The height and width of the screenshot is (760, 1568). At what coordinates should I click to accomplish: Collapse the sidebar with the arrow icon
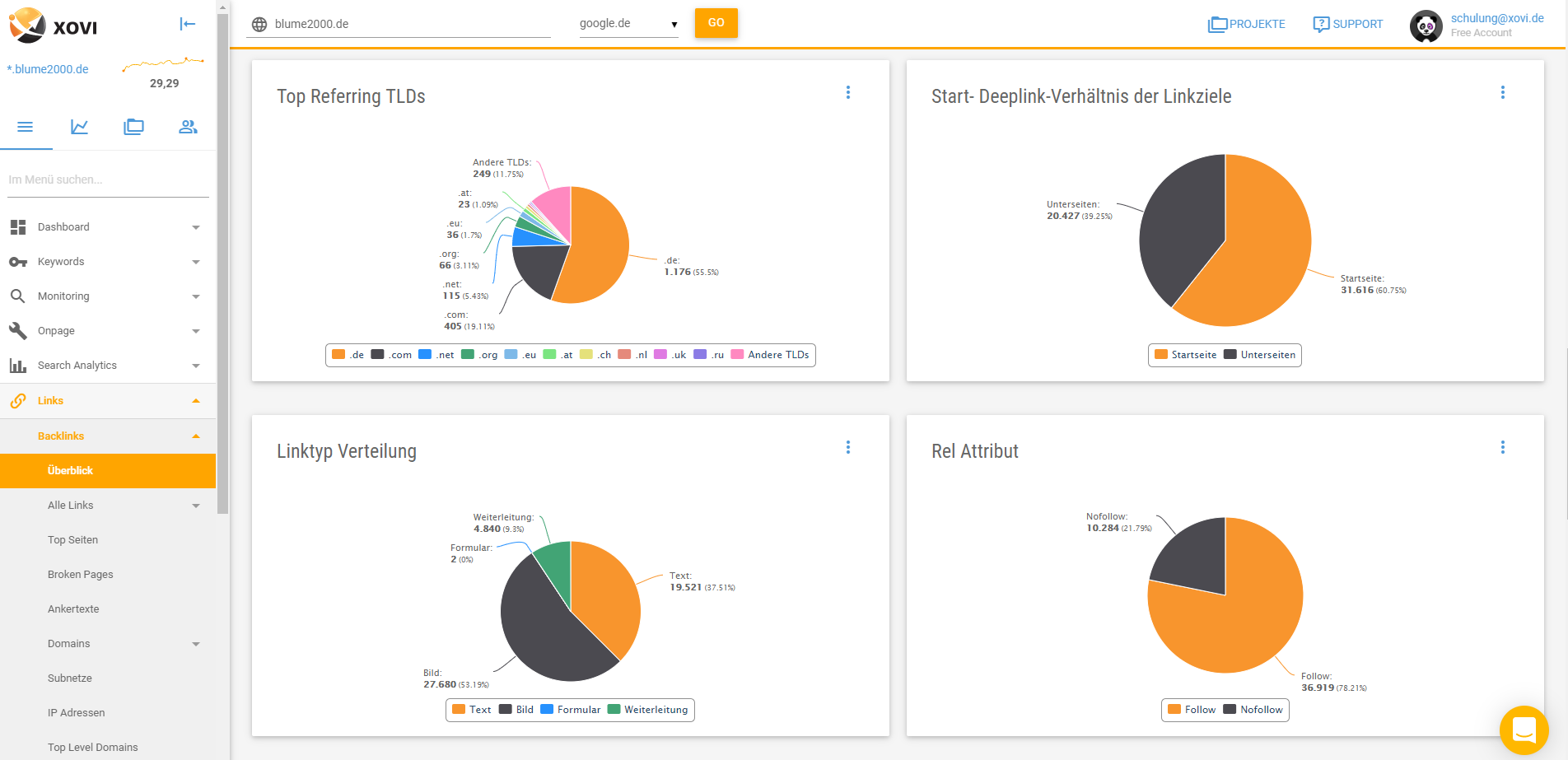[x=188, y=24]
